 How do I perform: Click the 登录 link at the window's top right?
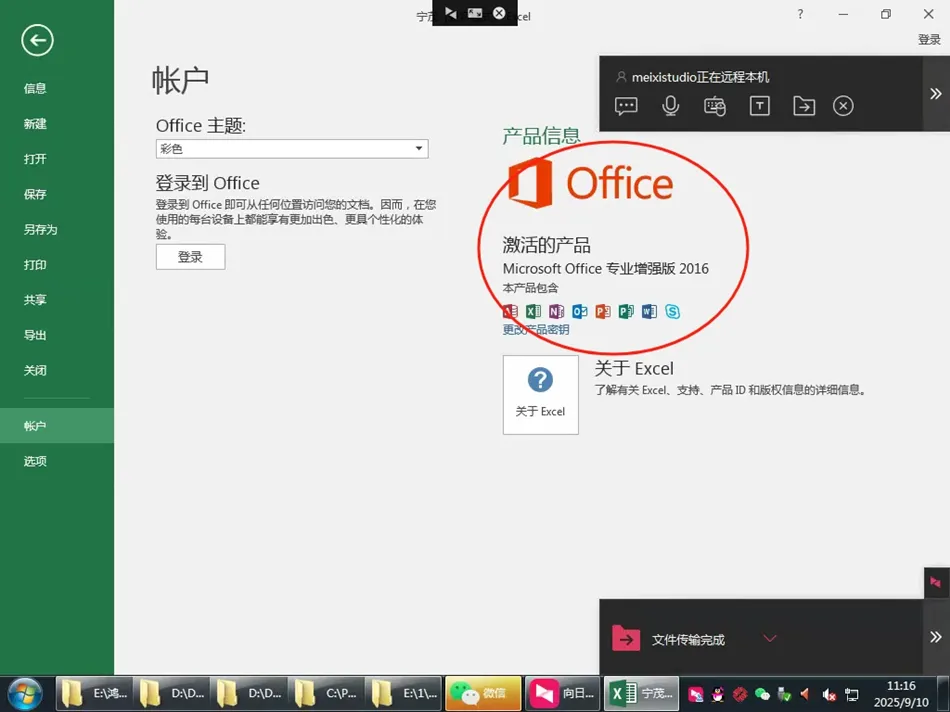click(929, 40)
